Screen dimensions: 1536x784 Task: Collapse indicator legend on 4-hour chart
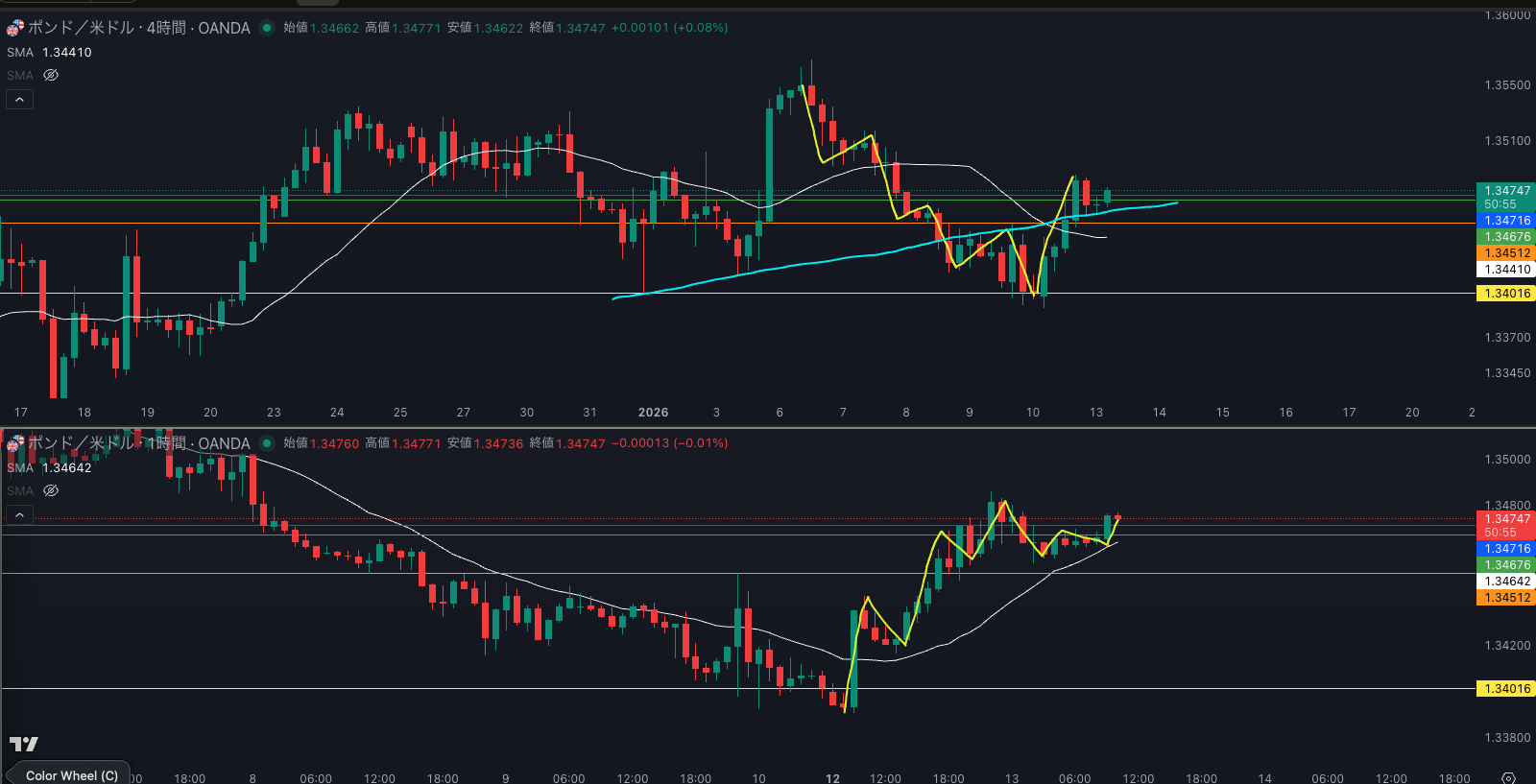click(x=19, y=99)
